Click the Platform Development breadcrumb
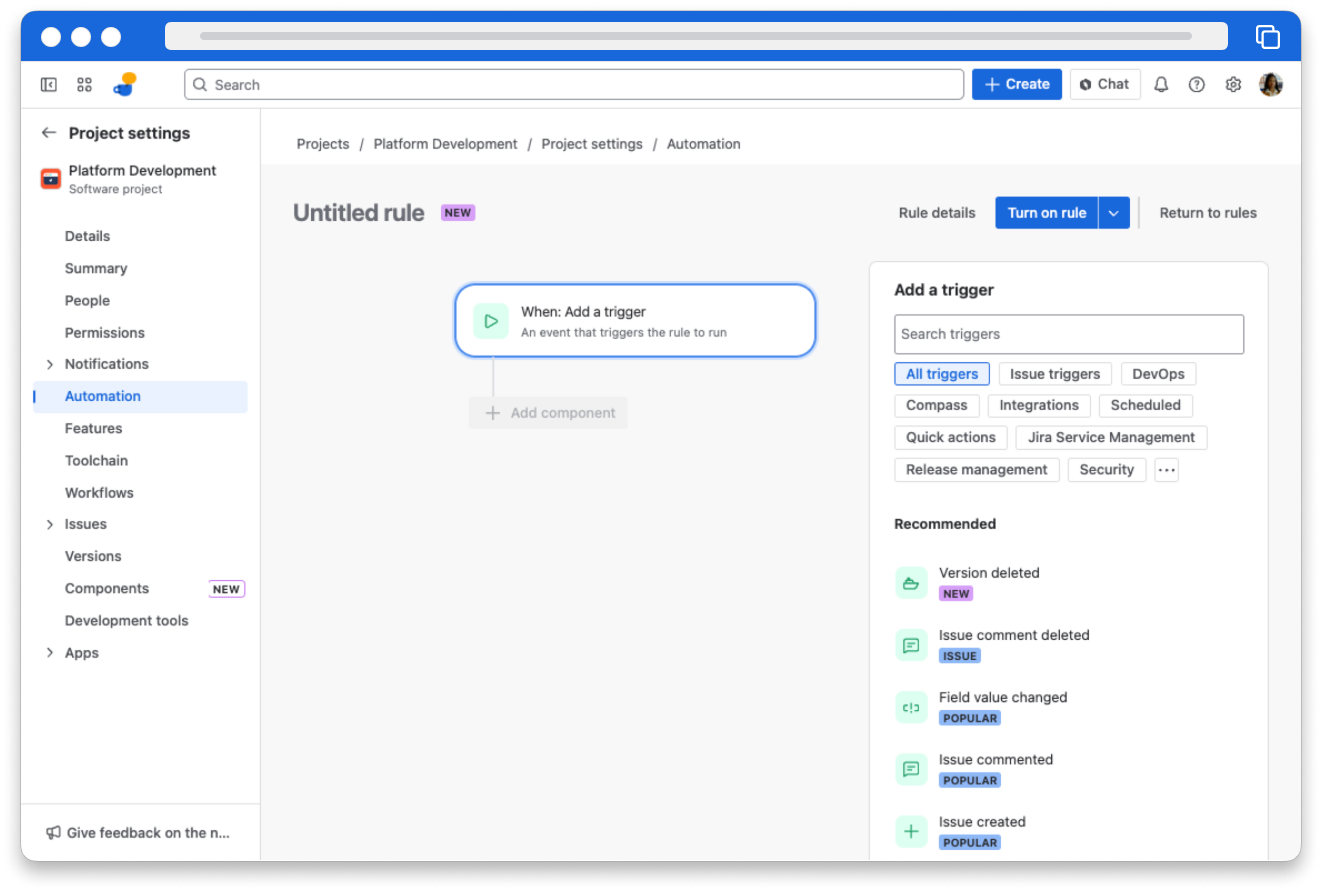The height and width of the screenshot is (892, 1322). [x=446, y=144]
